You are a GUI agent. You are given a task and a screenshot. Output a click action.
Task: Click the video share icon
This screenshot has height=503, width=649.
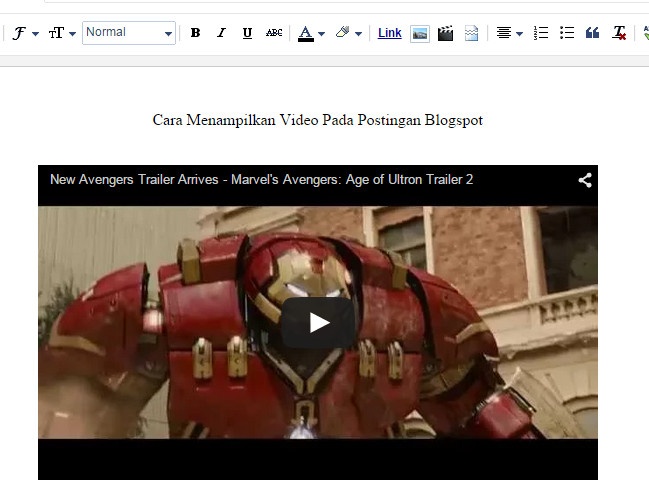coord(585,180)
